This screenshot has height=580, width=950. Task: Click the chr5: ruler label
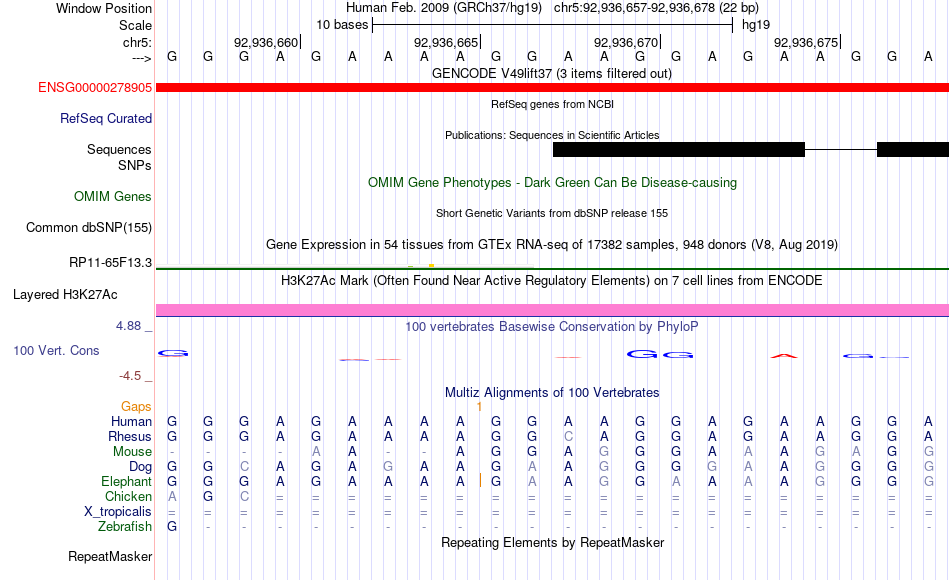(x=138, y=42)
